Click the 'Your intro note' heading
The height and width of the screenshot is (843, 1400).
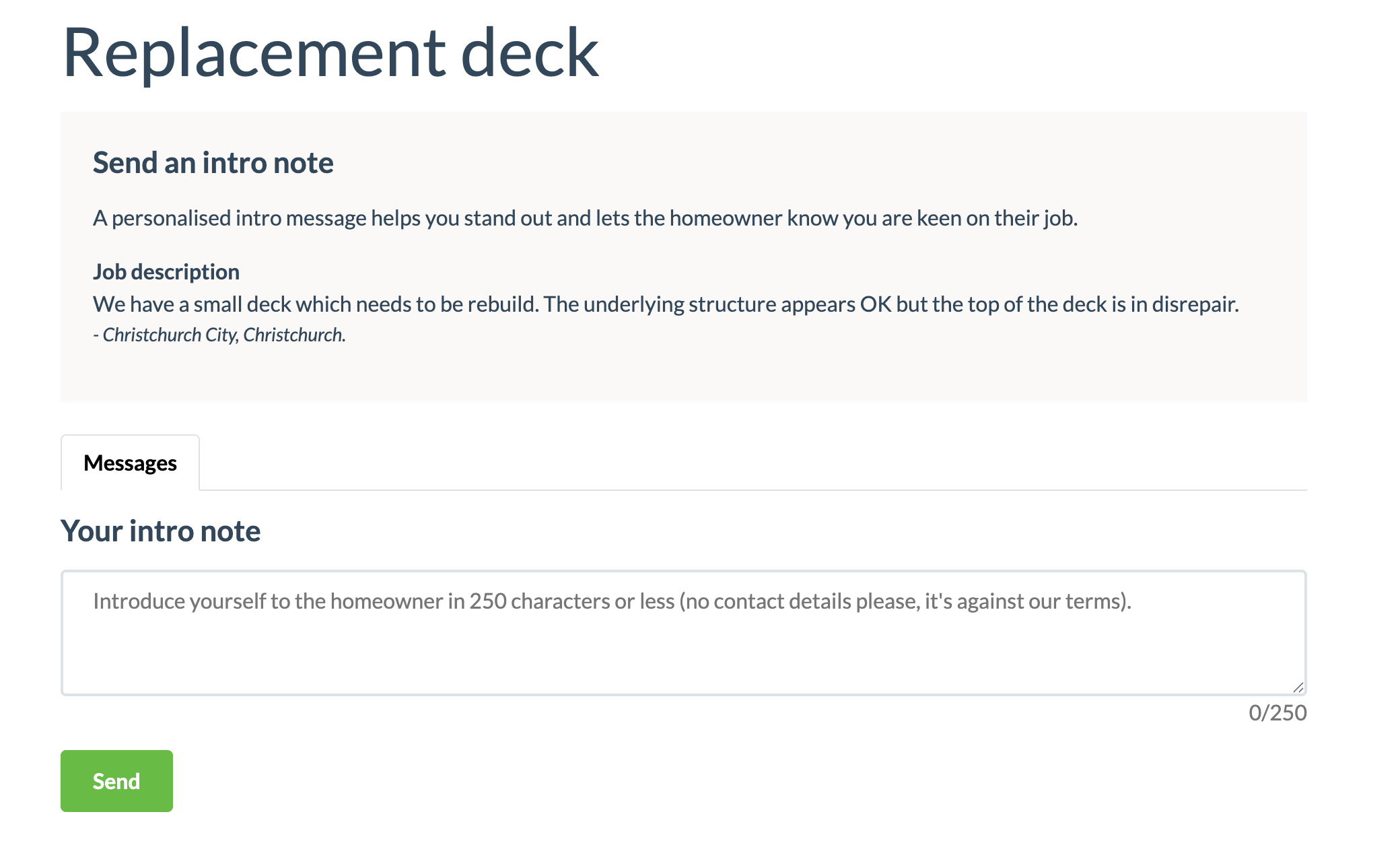160,531
